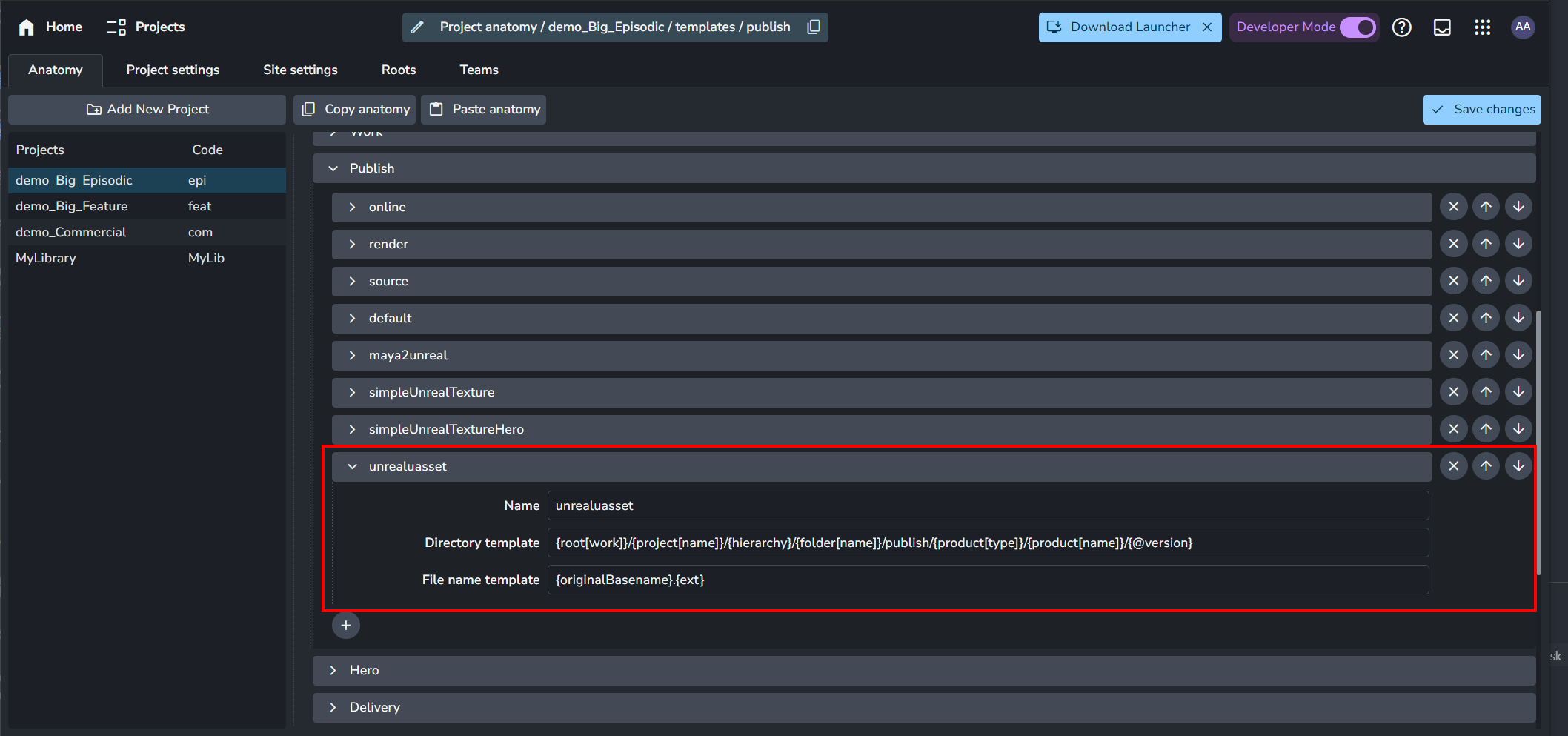The width and height of the screenshot is (1568, 736).
Task: Copy the breadcrumb path via copy icon
Action: [x=814, y=27]
